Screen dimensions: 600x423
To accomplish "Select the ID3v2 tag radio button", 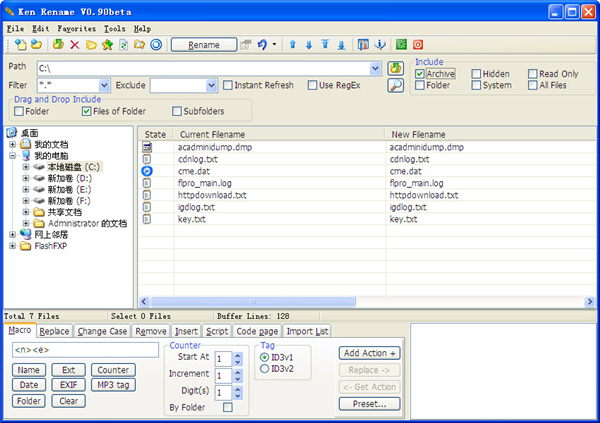I will [264, 368].
